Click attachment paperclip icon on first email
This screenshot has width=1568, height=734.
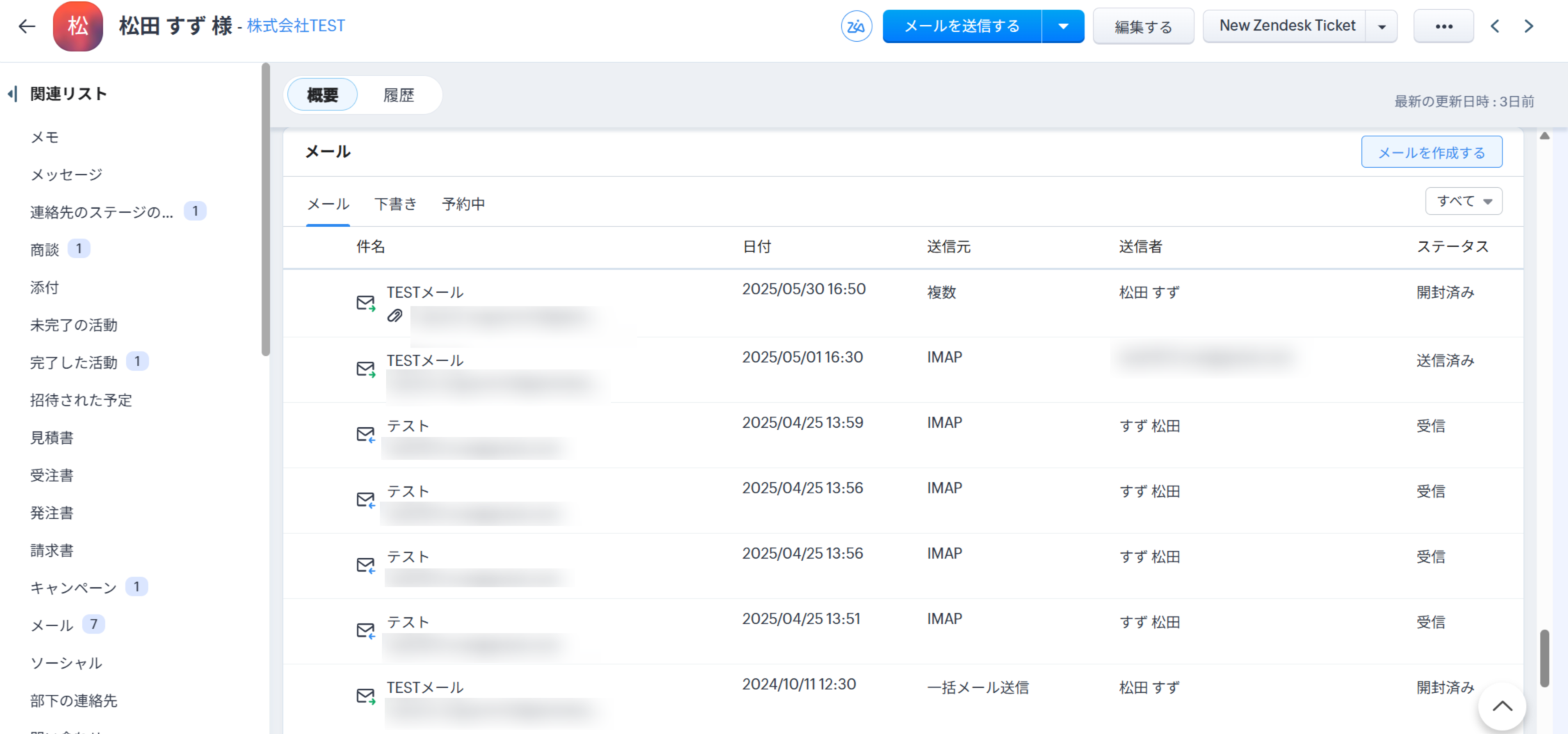(x=395, y=316)
